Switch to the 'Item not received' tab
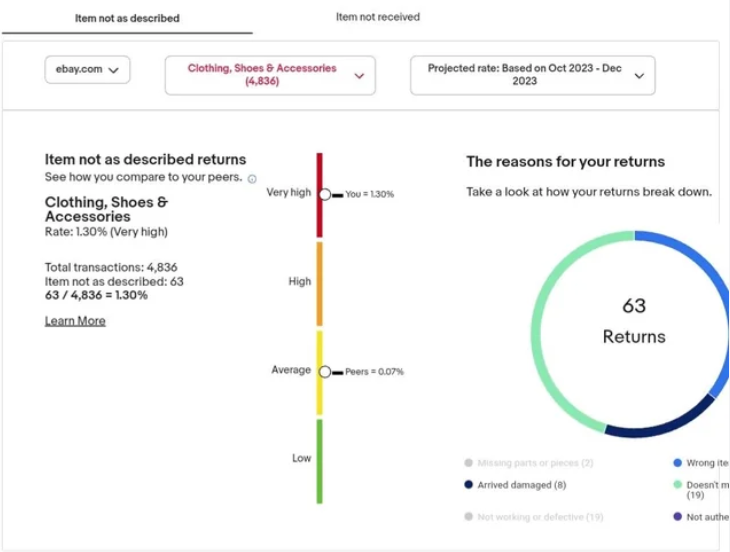 tap(377, 17)
